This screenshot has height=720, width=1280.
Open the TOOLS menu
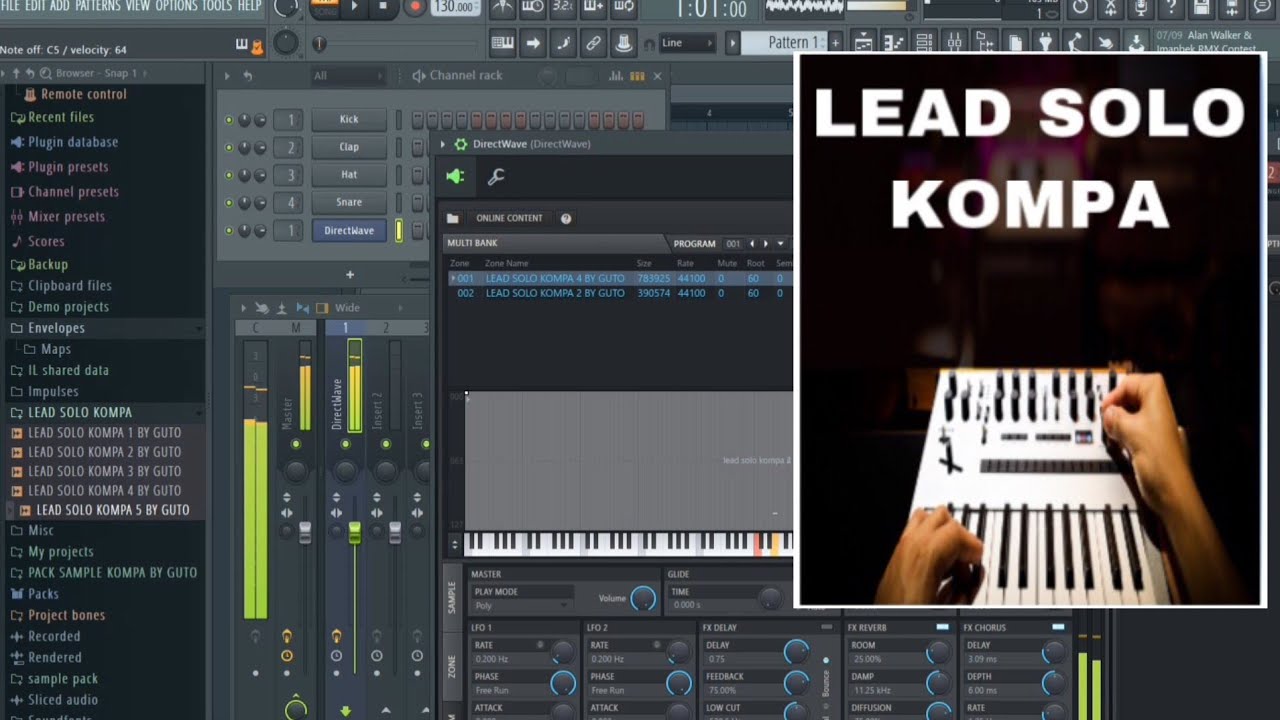click(x=217, y=6)
